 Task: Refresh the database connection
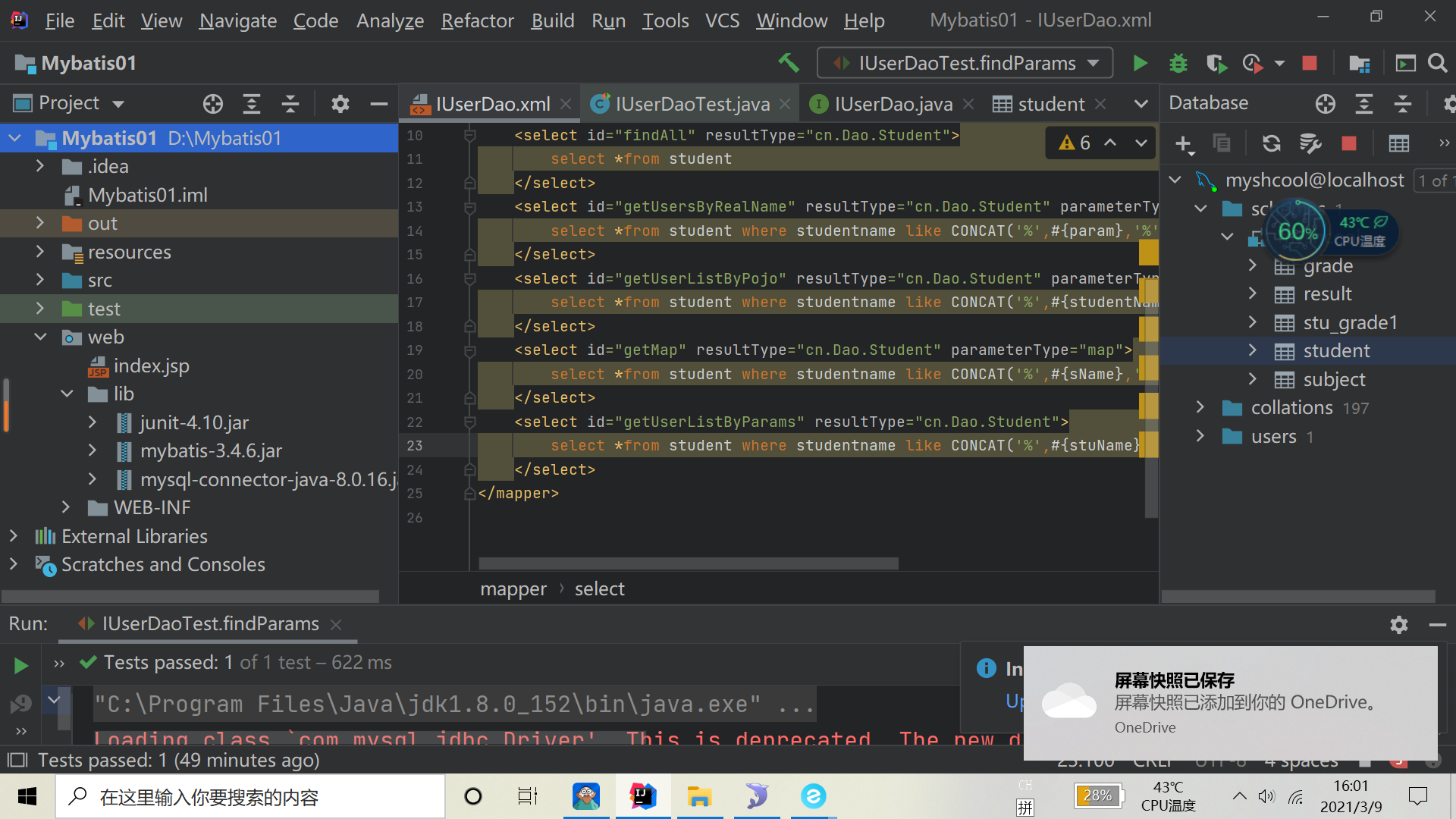1271,143
